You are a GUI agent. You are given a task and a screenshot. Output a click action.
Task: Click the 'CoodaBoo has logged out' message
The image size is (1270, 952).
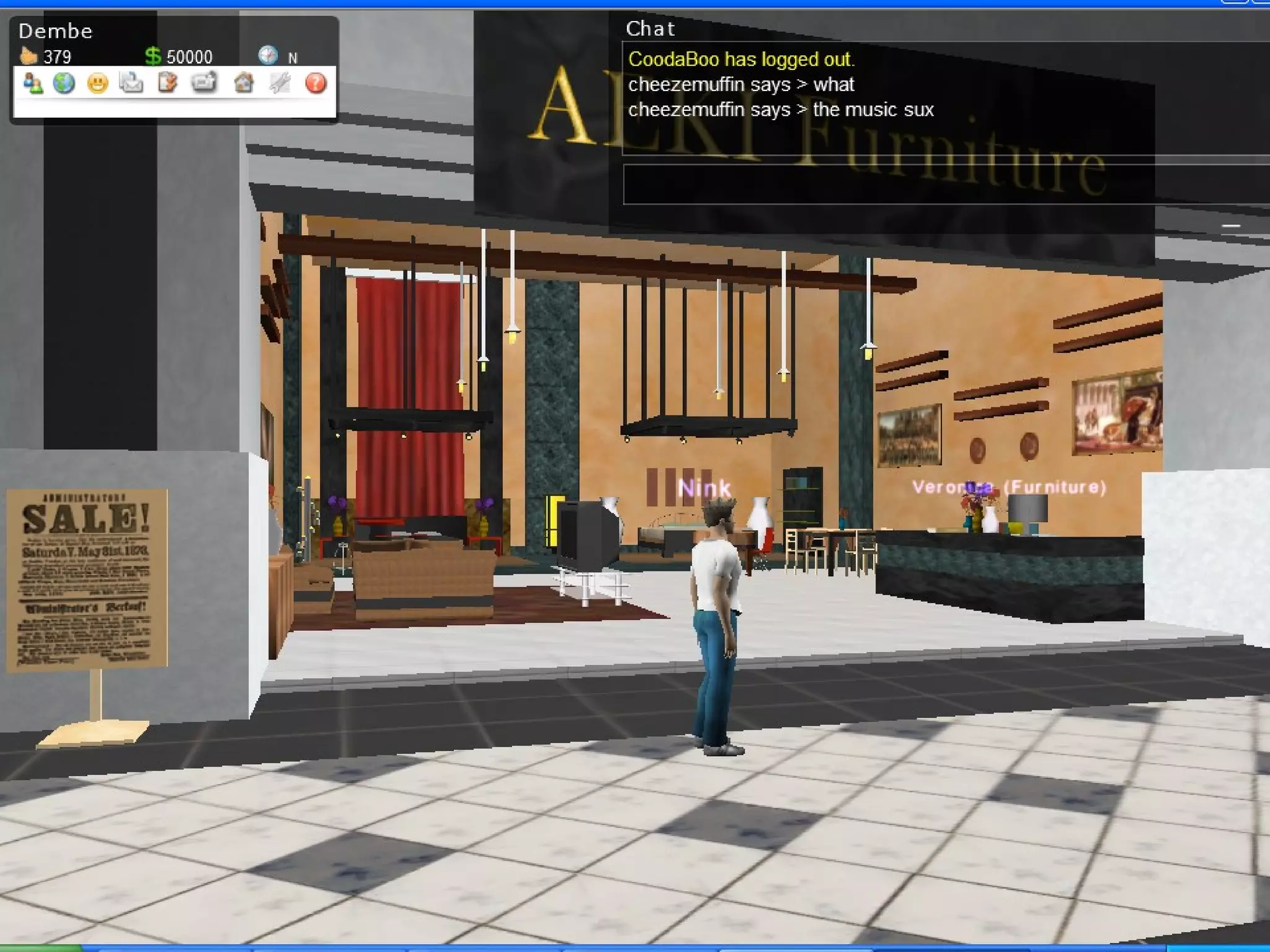point(741,59)
